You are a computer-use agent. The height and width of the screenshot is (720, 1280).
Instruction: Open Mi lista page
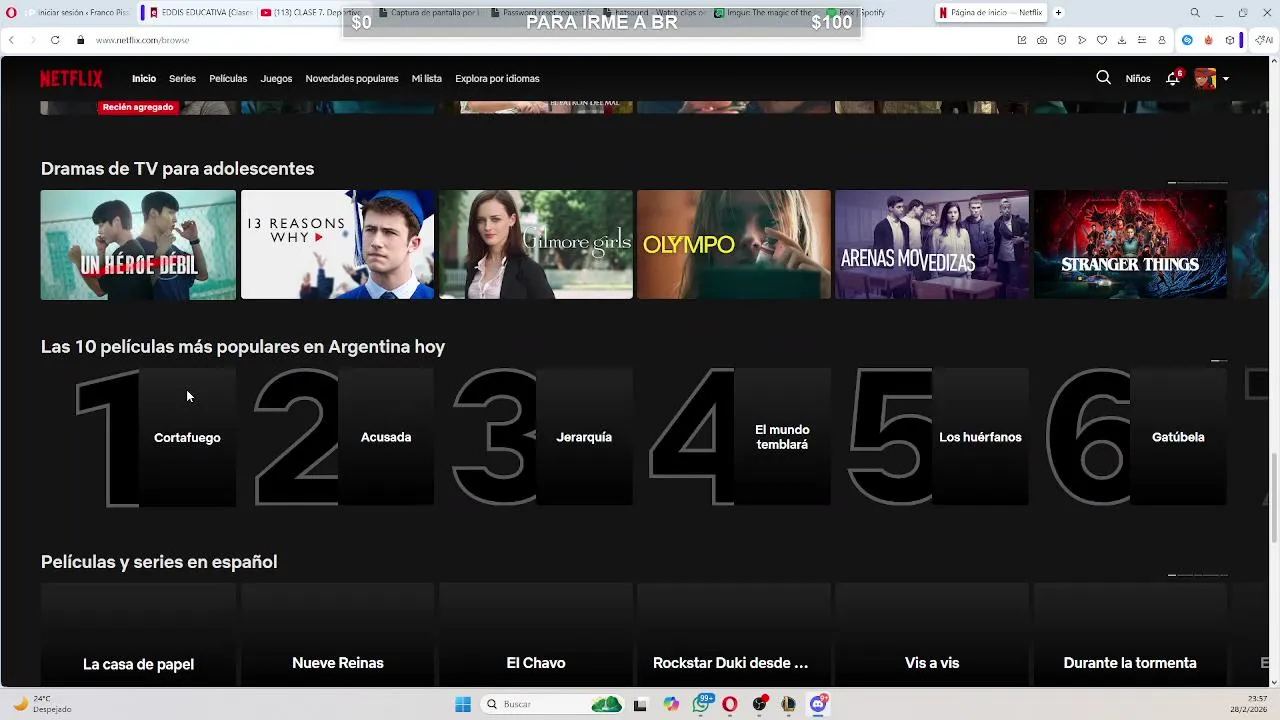[426, 78]
